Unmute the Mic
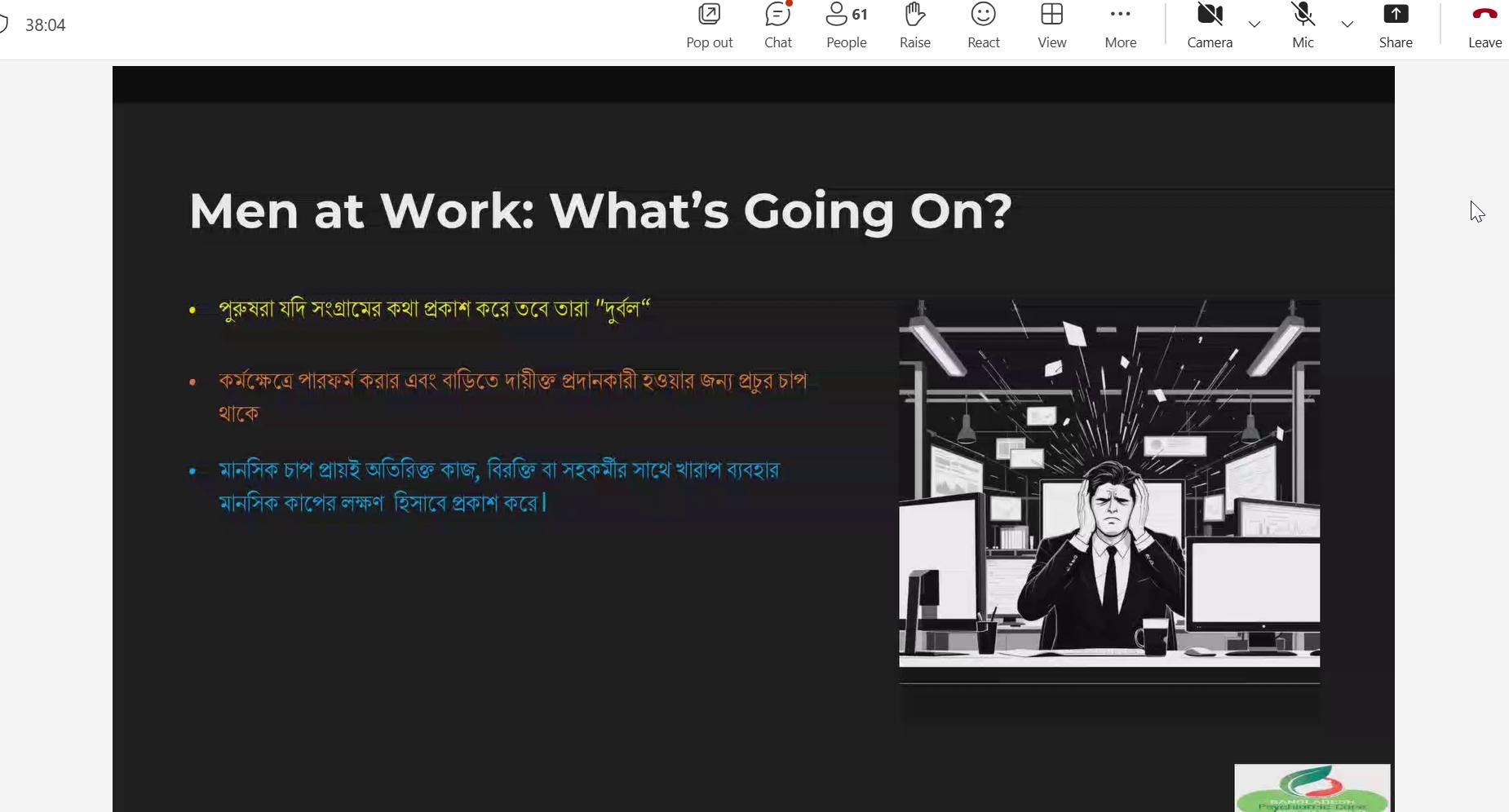 (1303, 26)
